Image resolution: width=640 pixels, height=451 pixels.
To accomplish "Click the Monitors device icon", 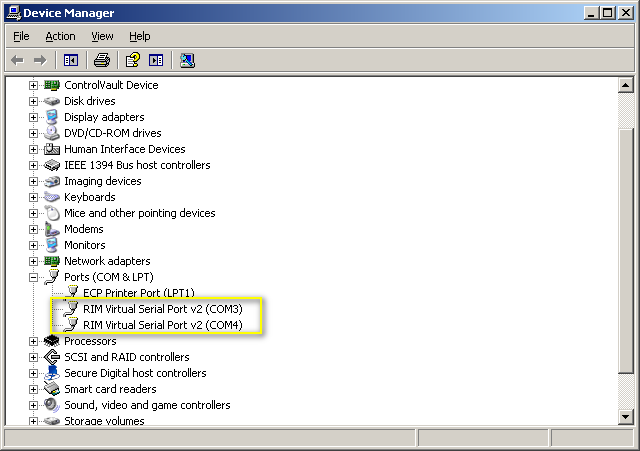I will [52, 245].
